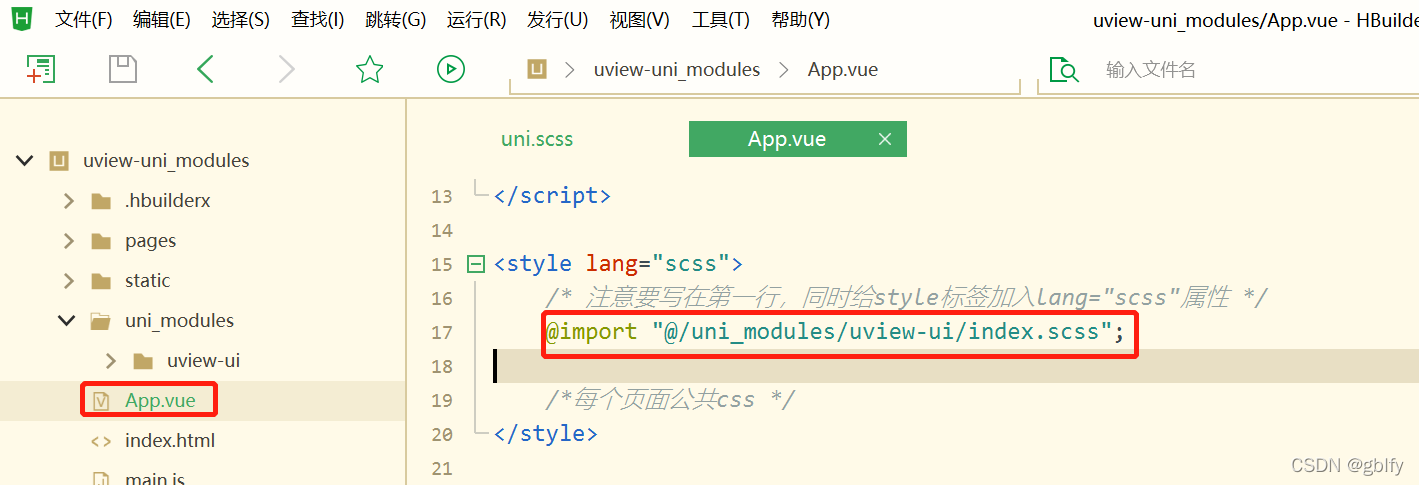The height and width of the screenshot is (485, 1419).
Task: Click the Save file toolbar icon
Action: (x=122, y=69)
